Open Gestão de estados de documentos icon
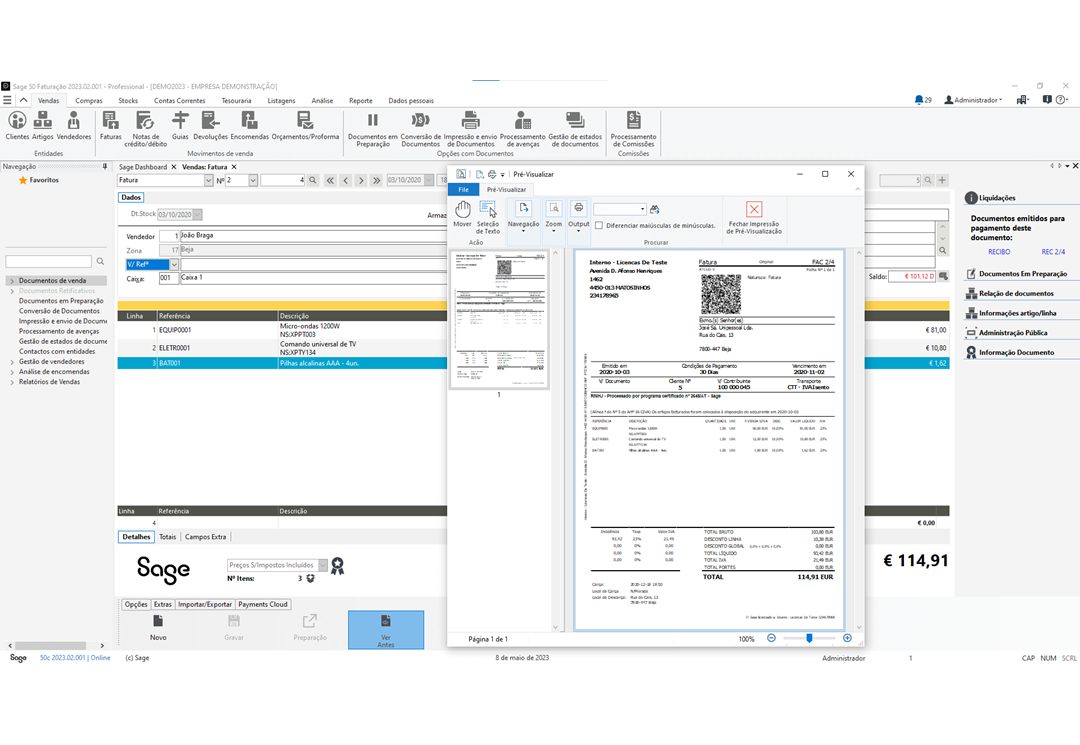1080x745 pixels. (575, 129)
